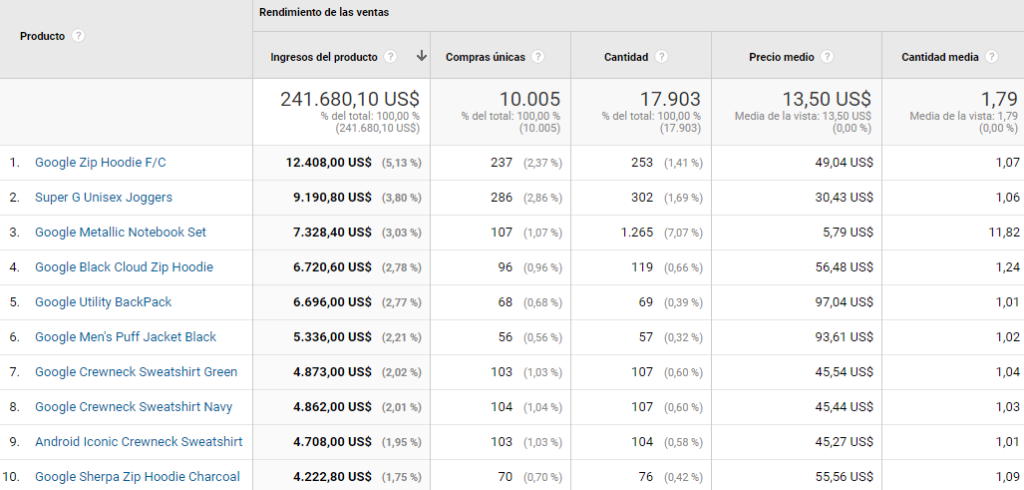Screen dimensions: 1024x490
Task: Select total revenue 241.680,10 US$
Action: tap(350, 99)
